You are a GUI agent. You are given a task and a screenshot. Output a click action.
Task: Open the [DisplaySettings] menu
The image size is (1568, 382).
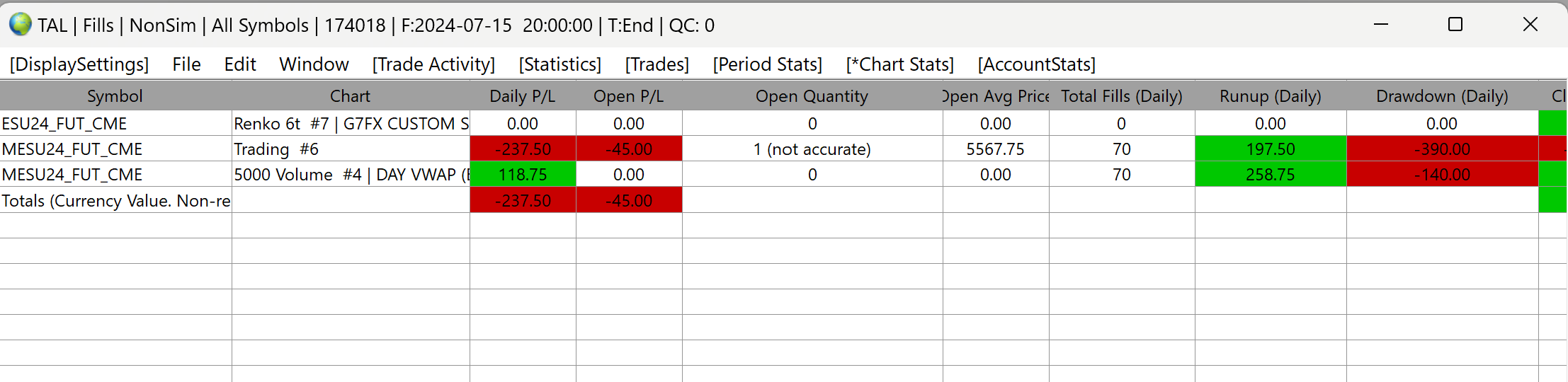pyautogui.click(x=79, y=64)
